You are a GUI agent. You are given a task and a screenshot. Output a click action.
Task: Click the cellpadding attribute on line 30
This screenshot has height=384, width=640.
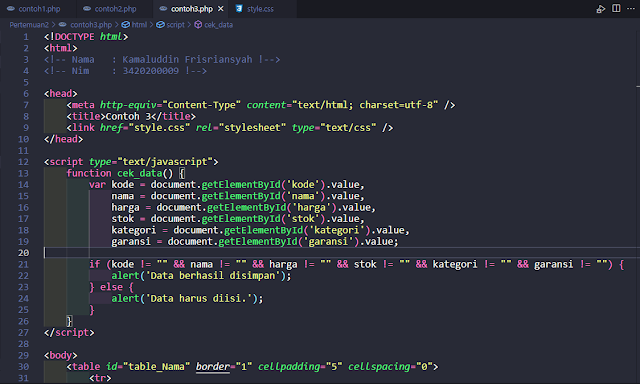(x=289, y=367)
